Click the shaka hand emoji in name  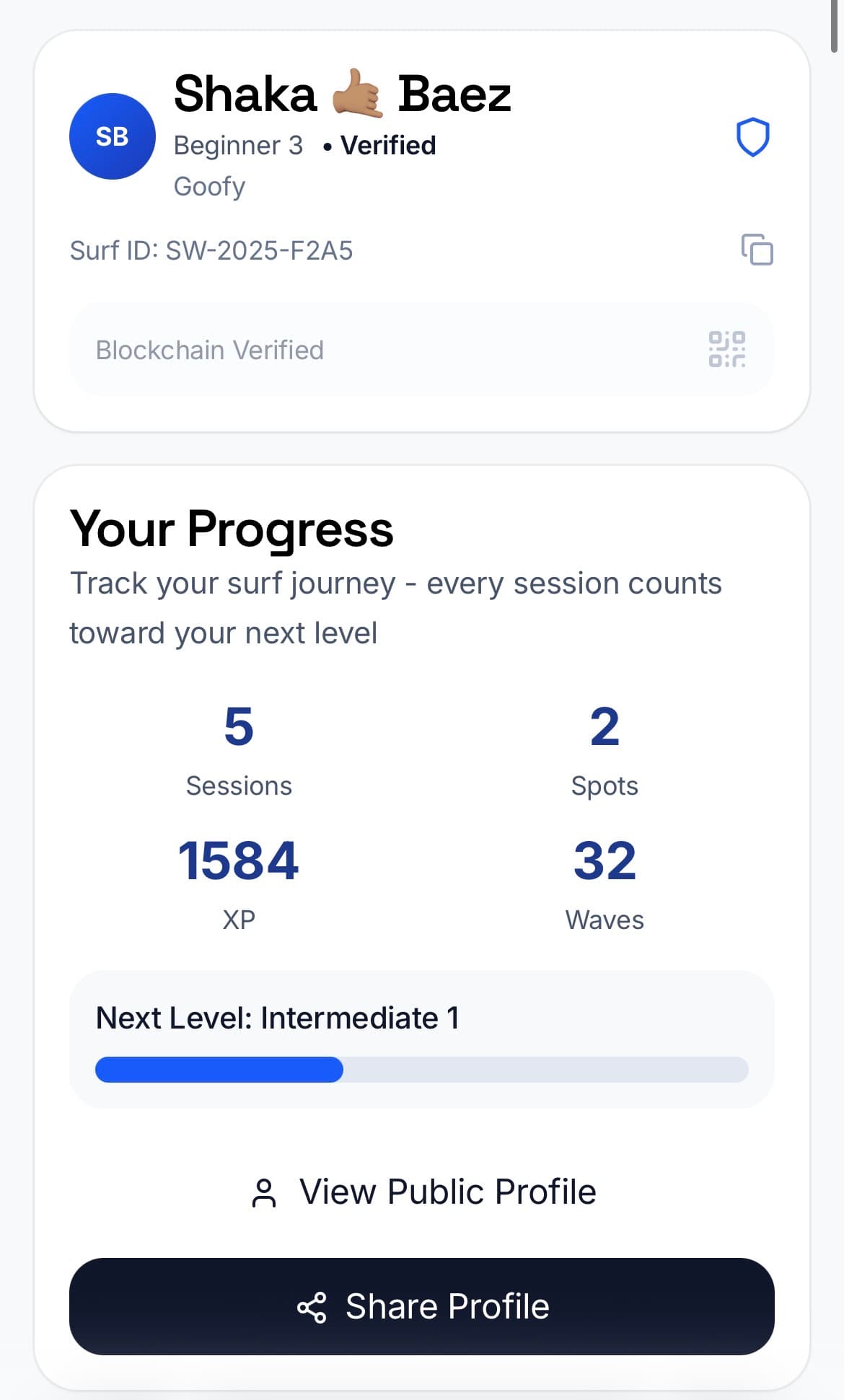pos(357,94)
